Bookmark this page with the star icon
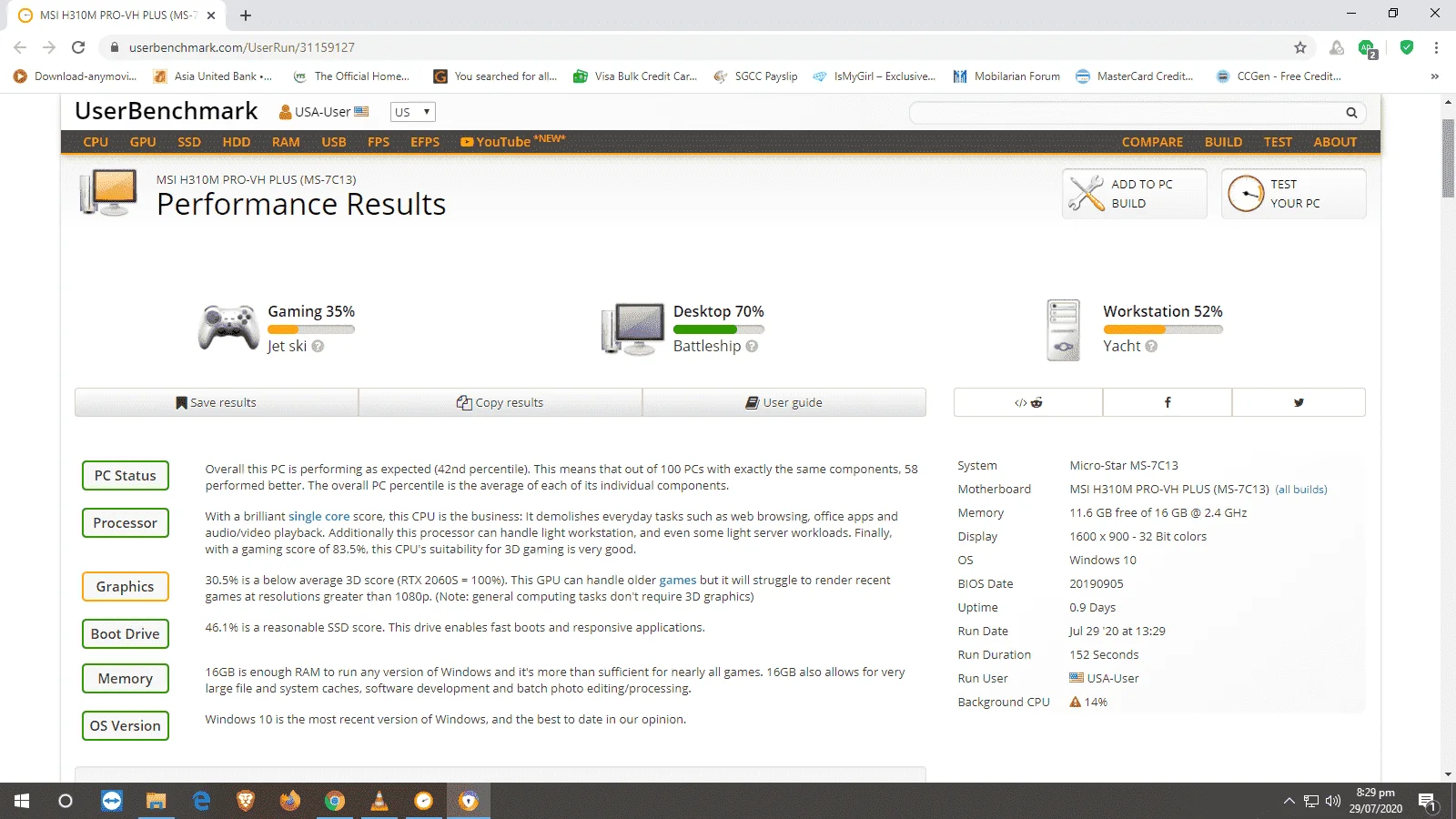1456x819 pixels. tap(1300, 47)
